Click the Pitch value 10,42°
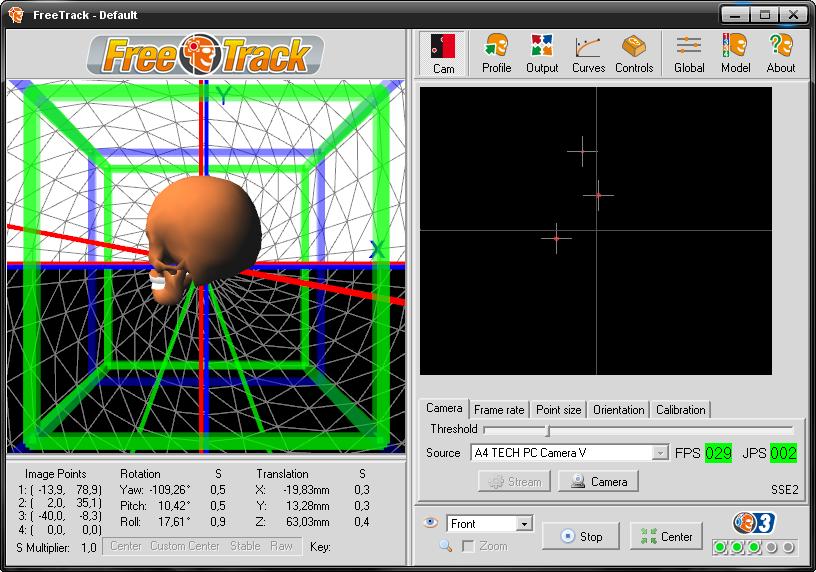This screenshot has height=572, width=816. [174, 506]
